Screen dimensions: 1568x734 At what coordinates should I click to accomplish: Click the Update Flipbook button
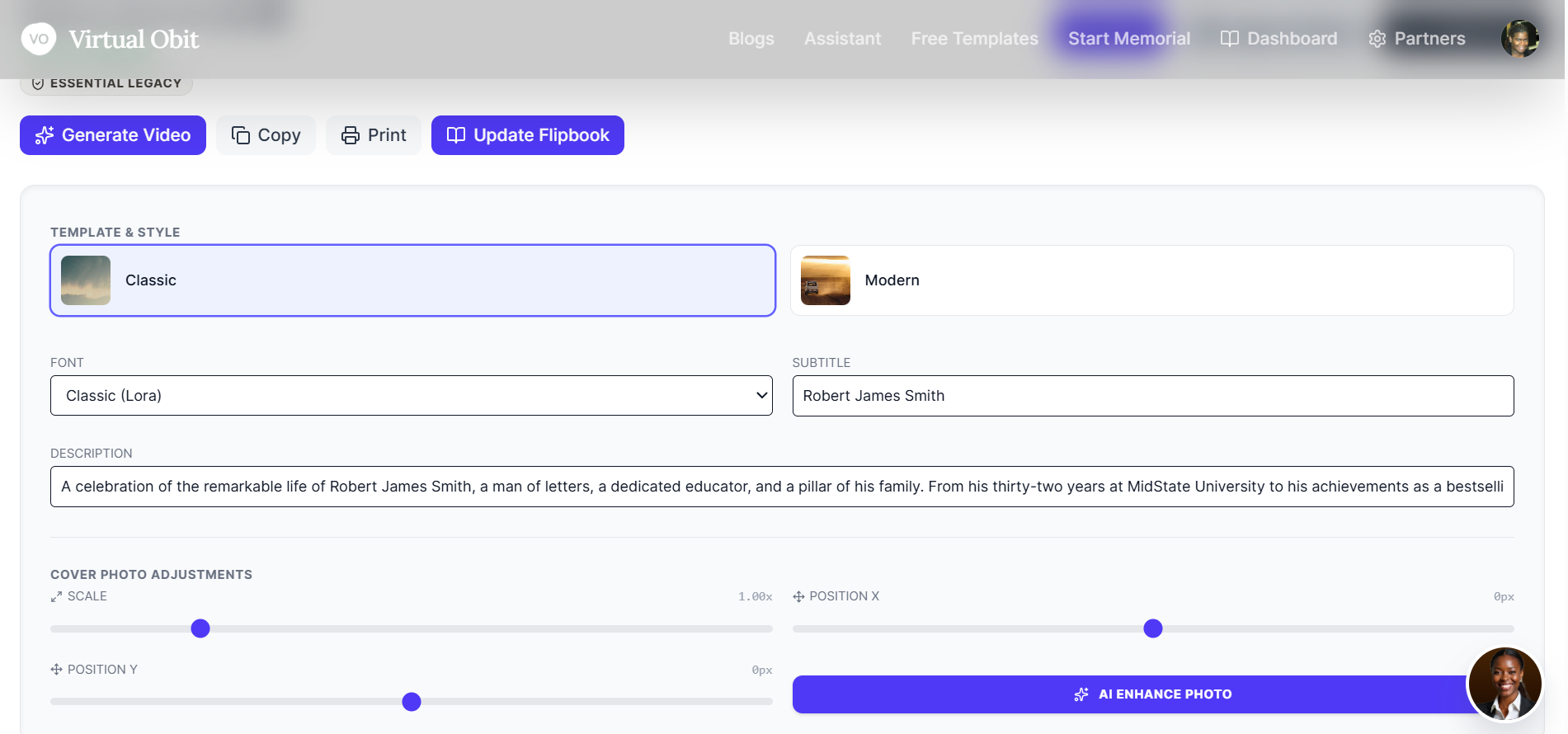pyautogui.click(x=528, y=135)
